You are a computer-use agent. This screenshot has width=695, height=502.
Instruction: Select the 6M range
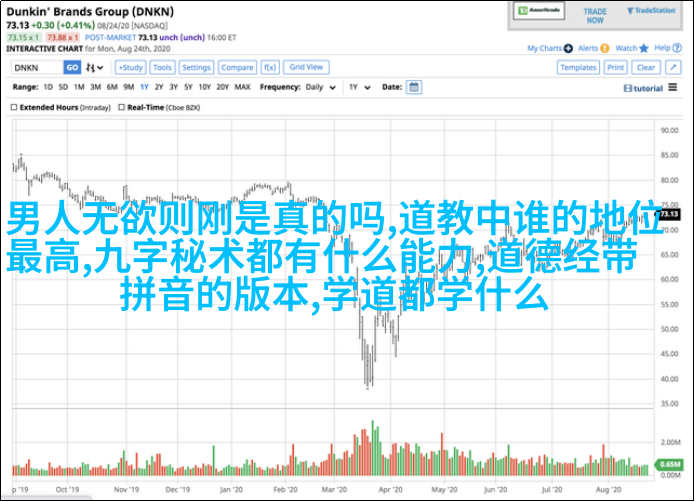point(112,87)
